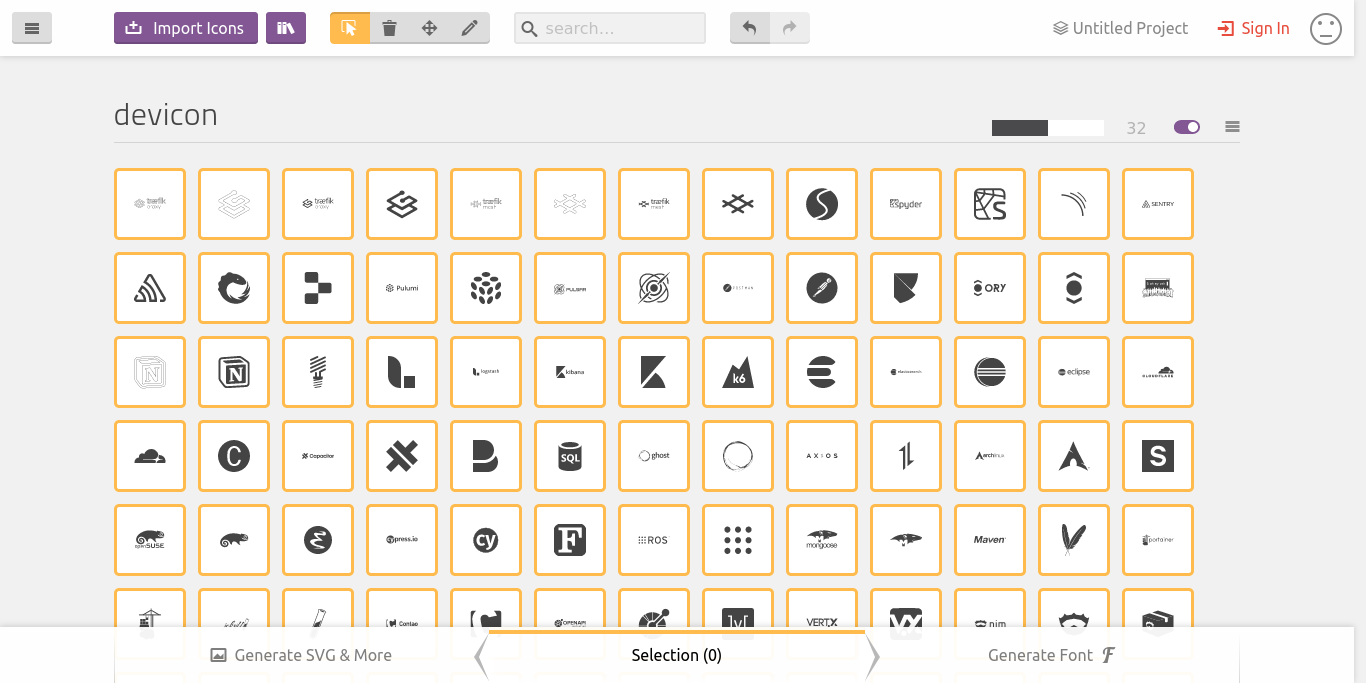Select the square S logo icon
Image resolution: width=1366 pixels, height=683 pixels.
pyautogui.click(x=1158, y=456)
